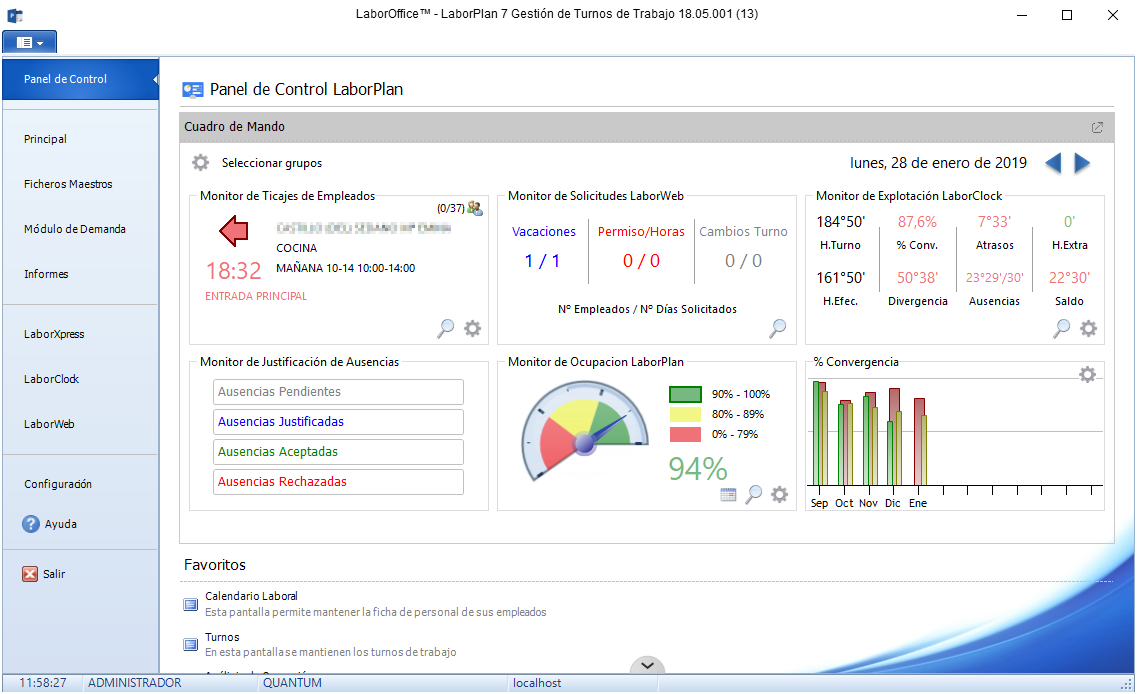The width and height of the screenshot is (1137, 694).
Task: Click the Cambios Turno requests label
Action: click(743, 232)
